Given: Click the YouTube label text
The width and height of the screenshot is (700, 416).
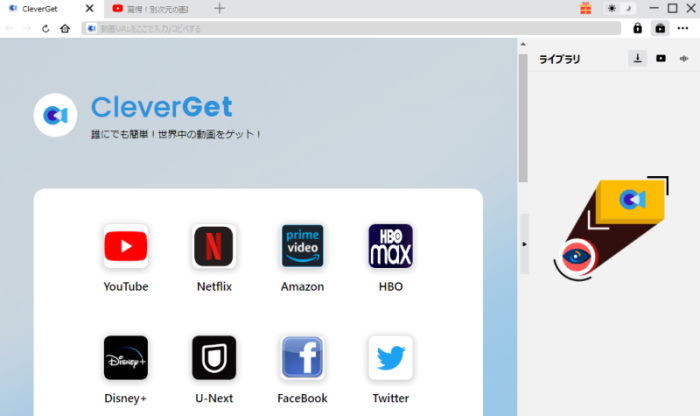Looking at the screenshot, I should 126,287.
